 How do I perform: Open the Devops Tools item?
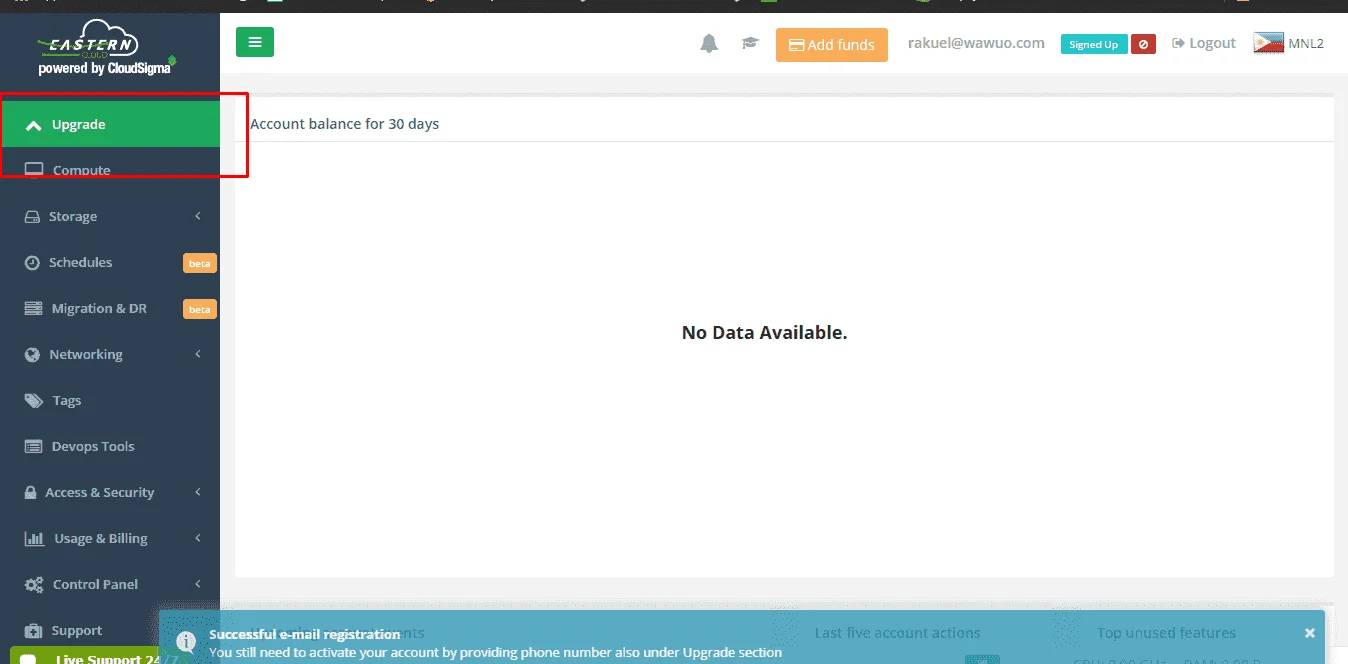(x=110, y=446)
